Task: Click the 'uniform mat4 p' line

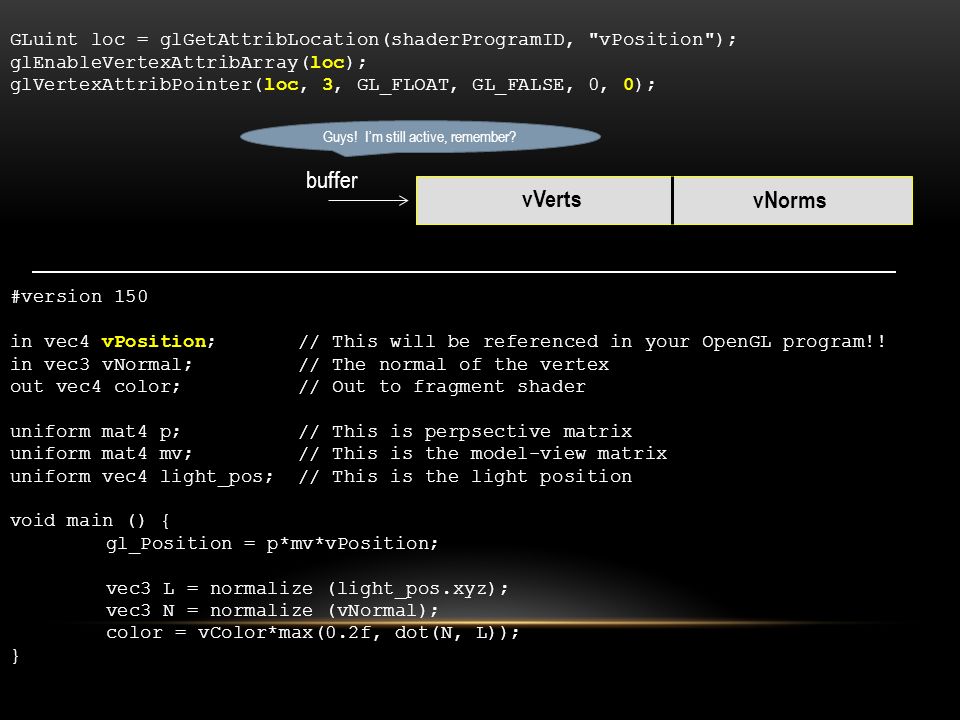Action: (x=95, y=432)
